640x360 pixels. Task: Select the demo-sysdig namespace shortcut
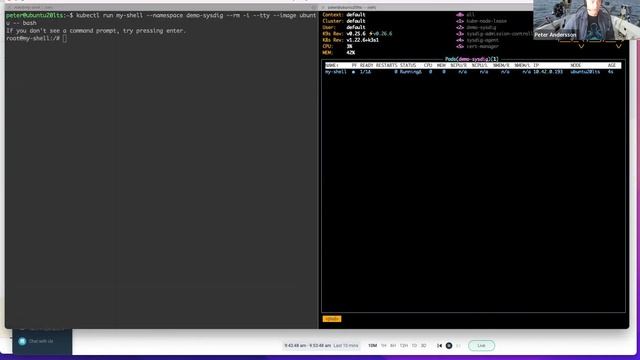click(x=476, y=27)
